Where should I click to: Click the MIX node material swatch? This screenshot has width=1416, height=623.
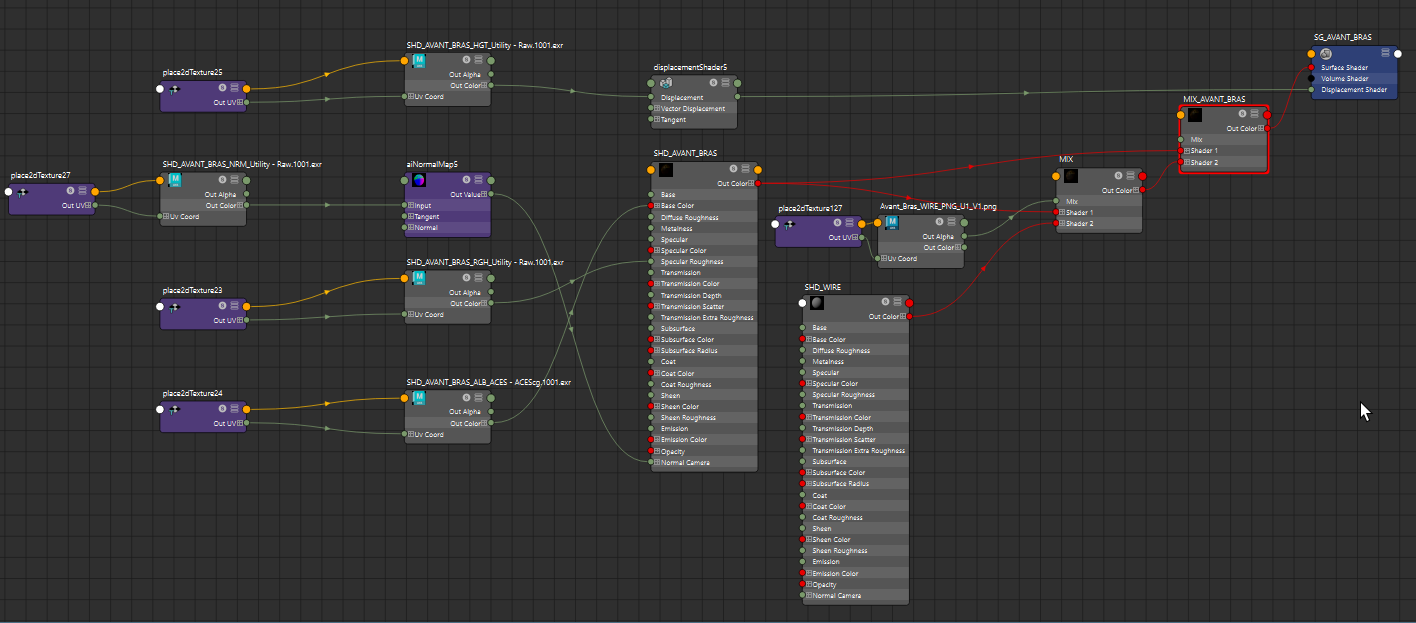click(x=1071, y=176)
